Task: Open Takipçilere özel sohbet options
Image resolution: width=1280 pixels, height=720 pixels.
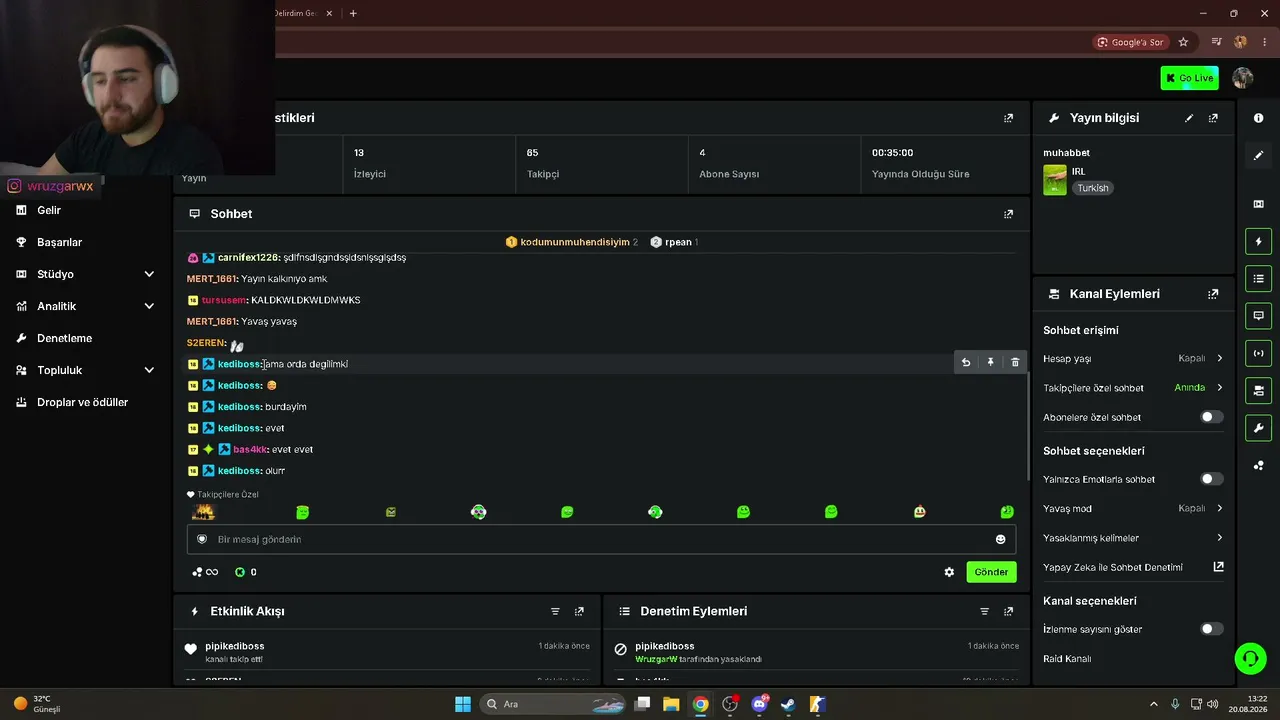Action: pos(1133,388)
